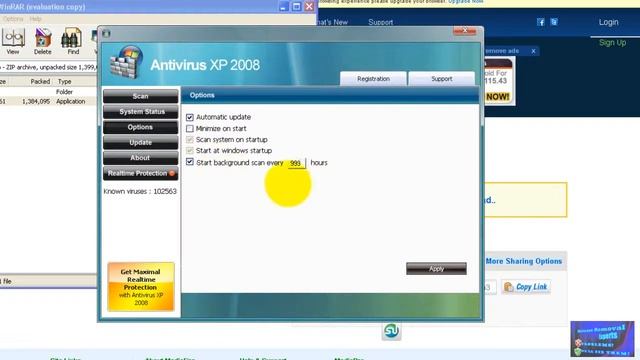
Task: Open the Registration tab
Action: click(x=373, y=79)
